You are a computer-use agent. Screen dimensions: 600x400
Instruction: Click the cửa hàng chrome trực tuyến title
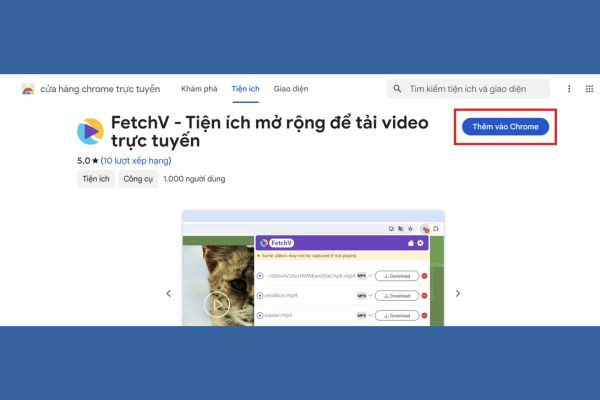[100, 89]
